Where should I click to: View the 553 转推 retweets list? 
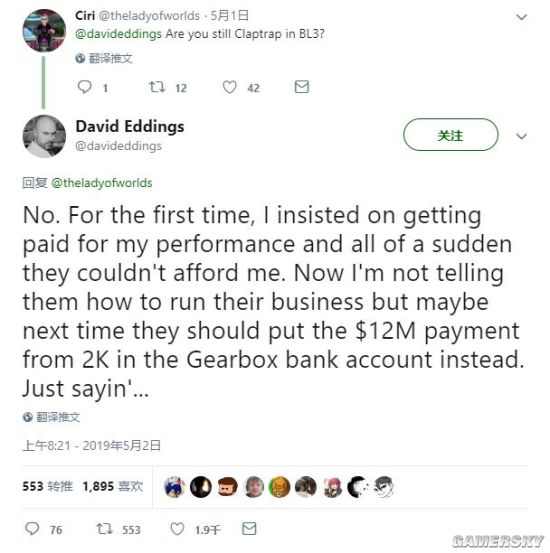point(47,486)
